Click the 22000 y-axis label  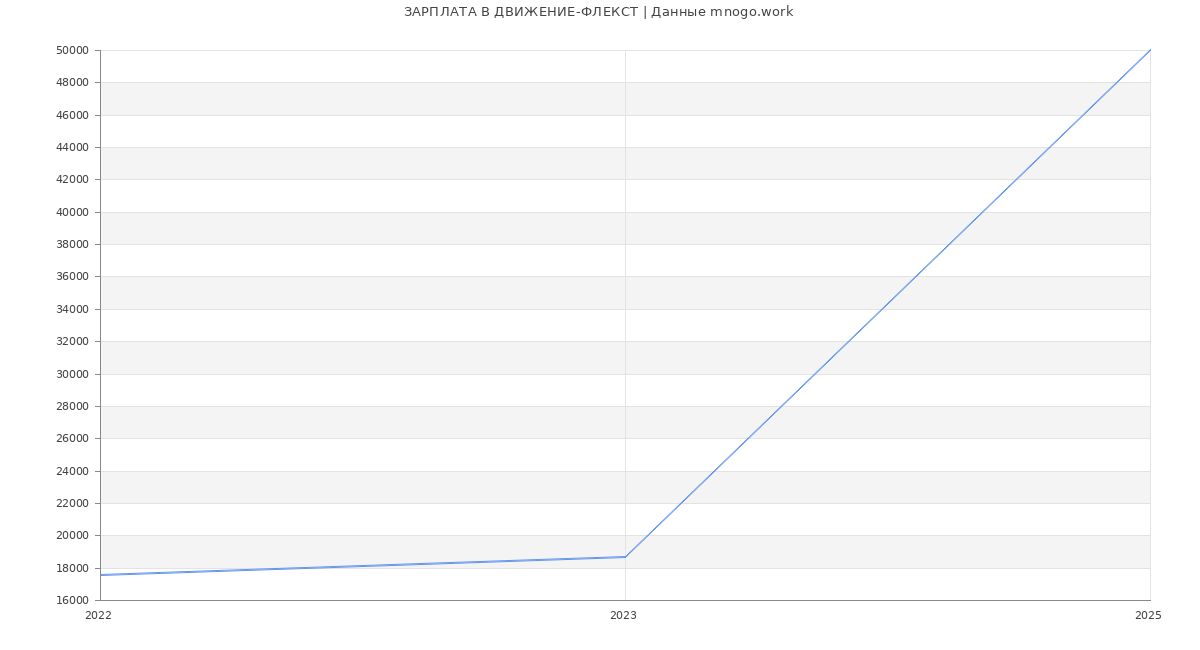[x=73, y=503]
